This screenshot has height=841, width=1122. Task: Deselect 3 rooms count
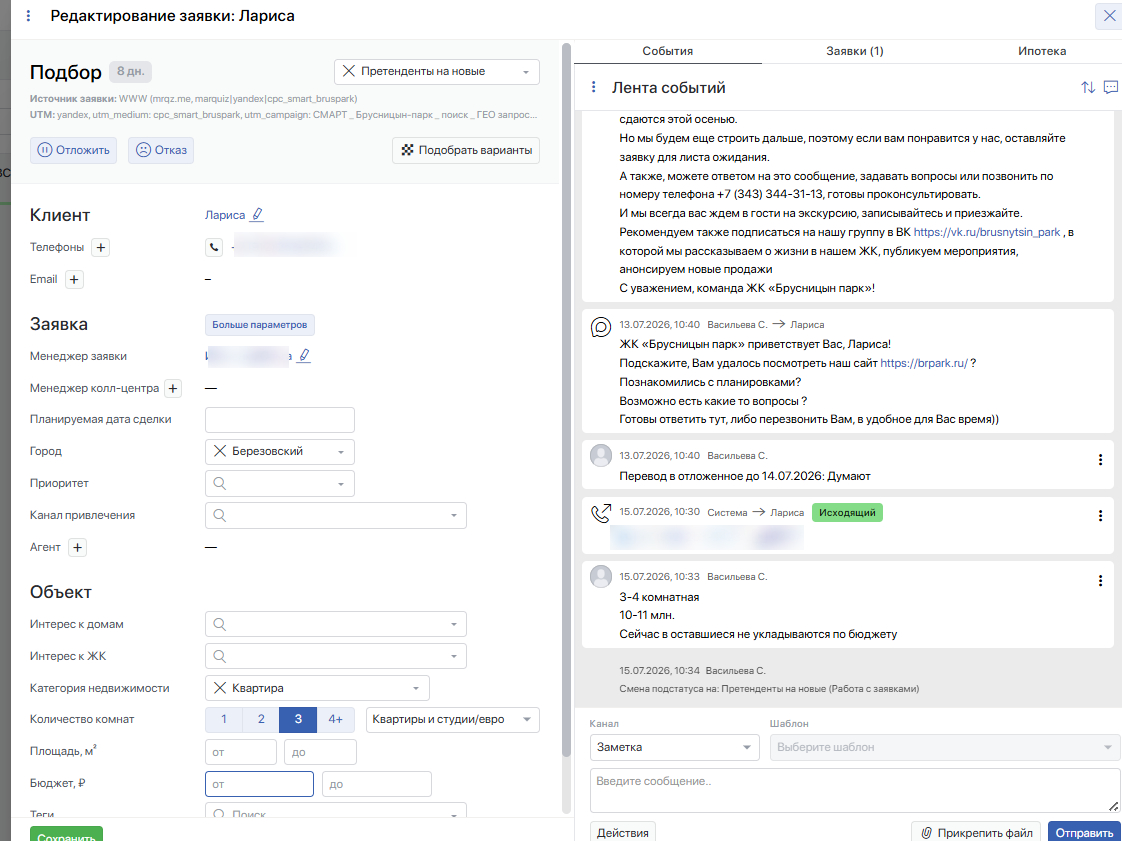click(298, 719)
